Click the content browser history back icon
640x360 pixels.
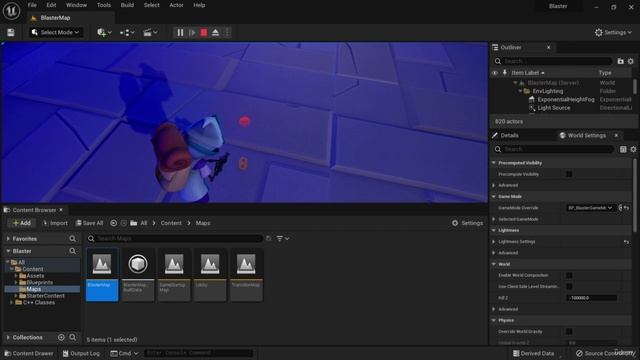[113, 223]
